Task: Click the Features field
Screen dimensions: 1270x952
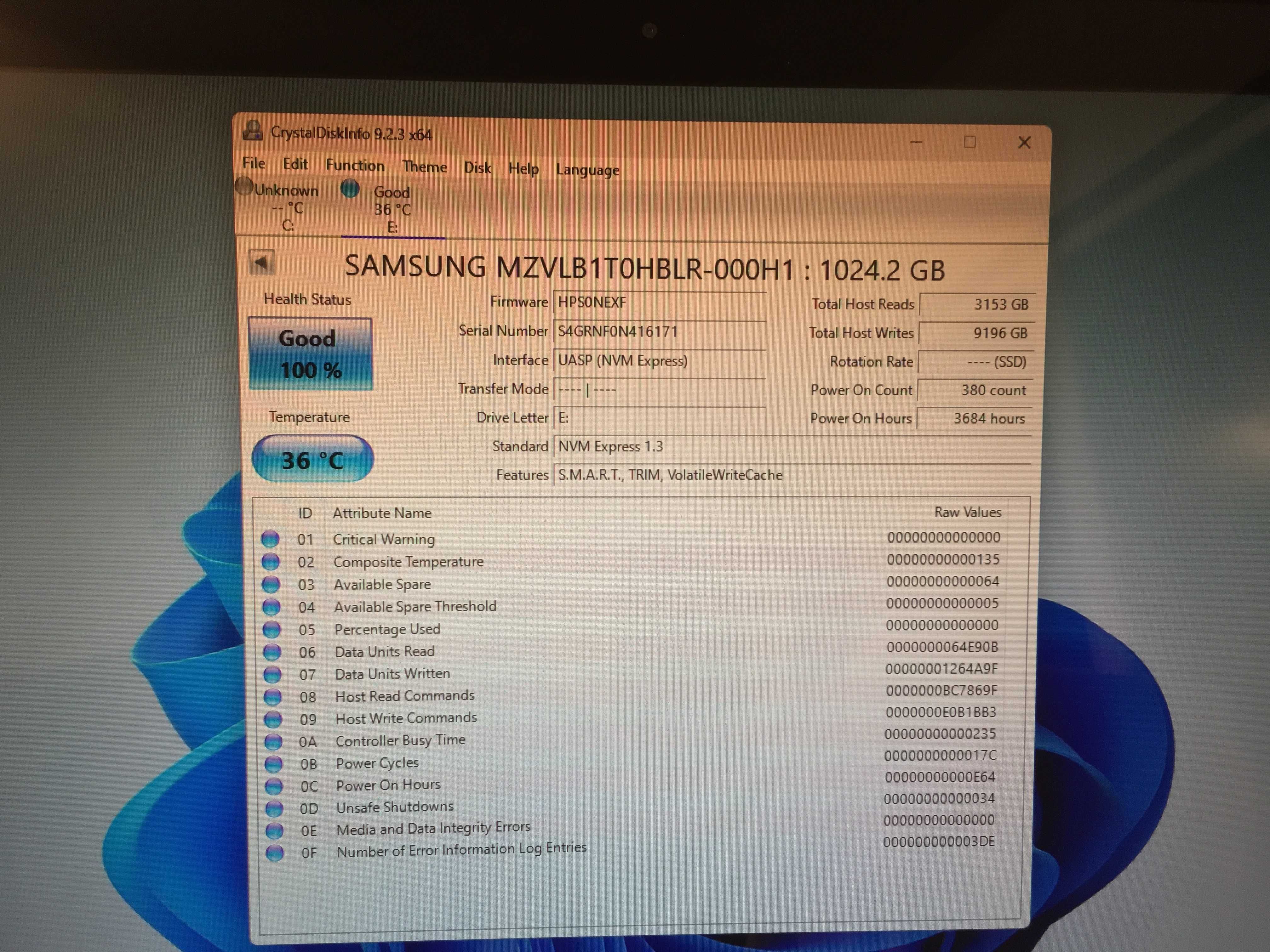Action: coord(792,475)
